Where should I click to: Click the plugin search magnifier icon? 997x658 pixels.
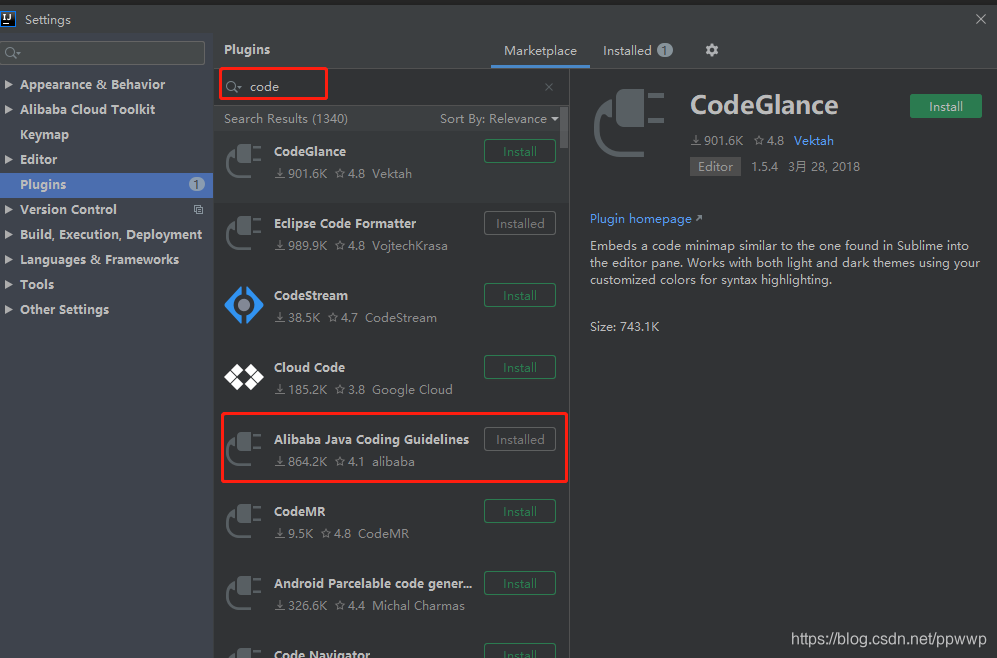(233, 87)
